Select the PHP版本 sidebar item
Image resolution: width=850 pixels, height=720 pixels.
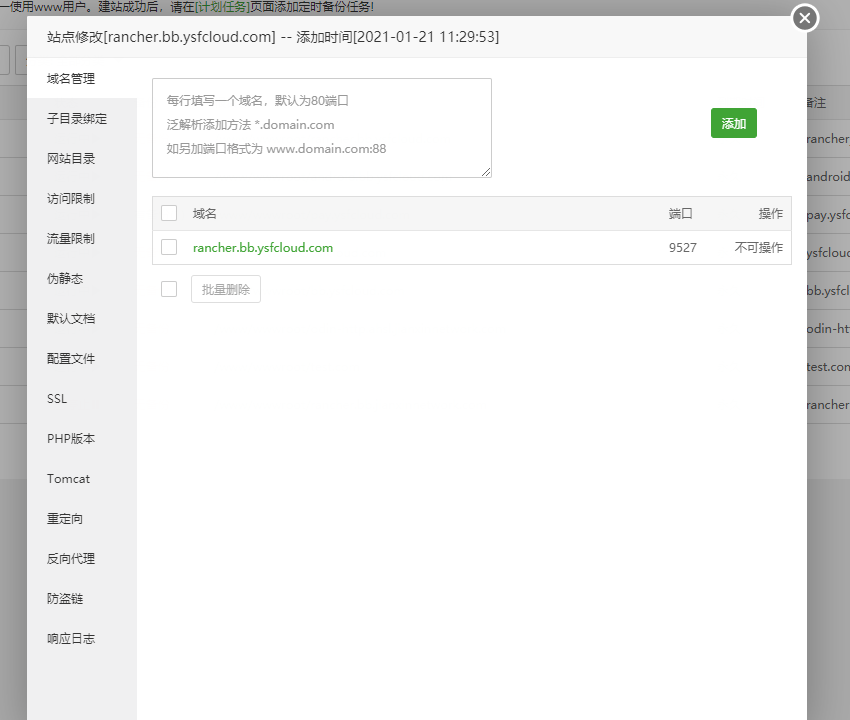tap(68, 438)
